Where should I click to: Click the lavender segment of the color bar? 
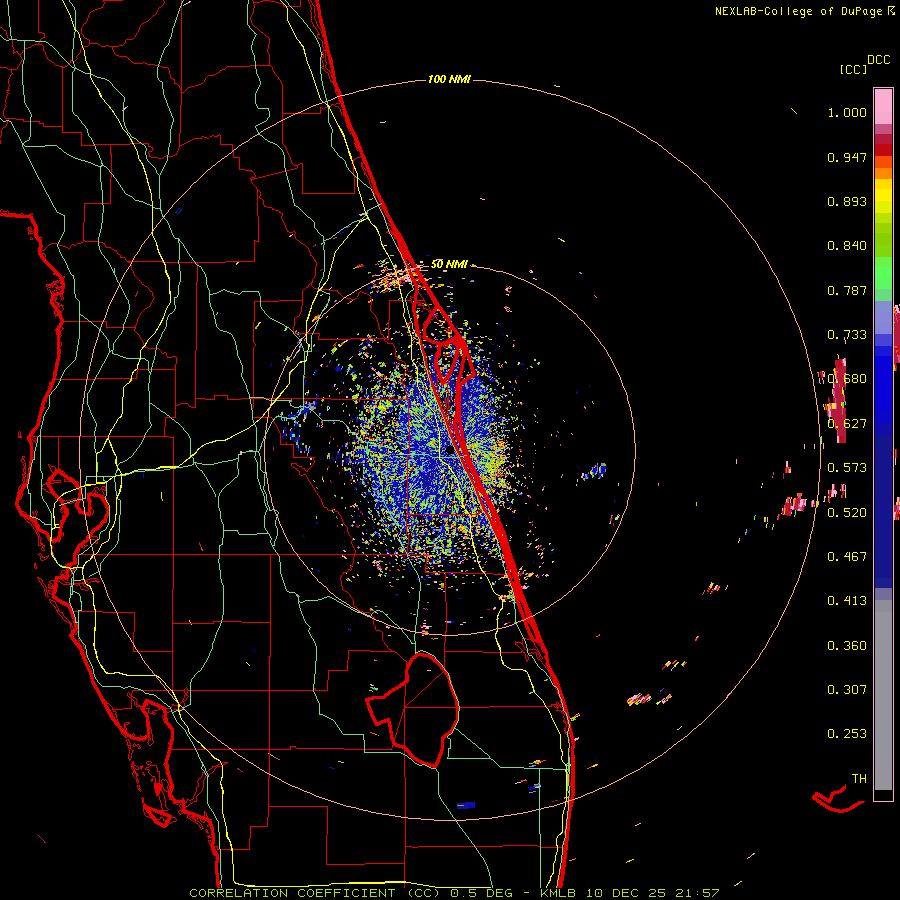click(x=883, y=318)
